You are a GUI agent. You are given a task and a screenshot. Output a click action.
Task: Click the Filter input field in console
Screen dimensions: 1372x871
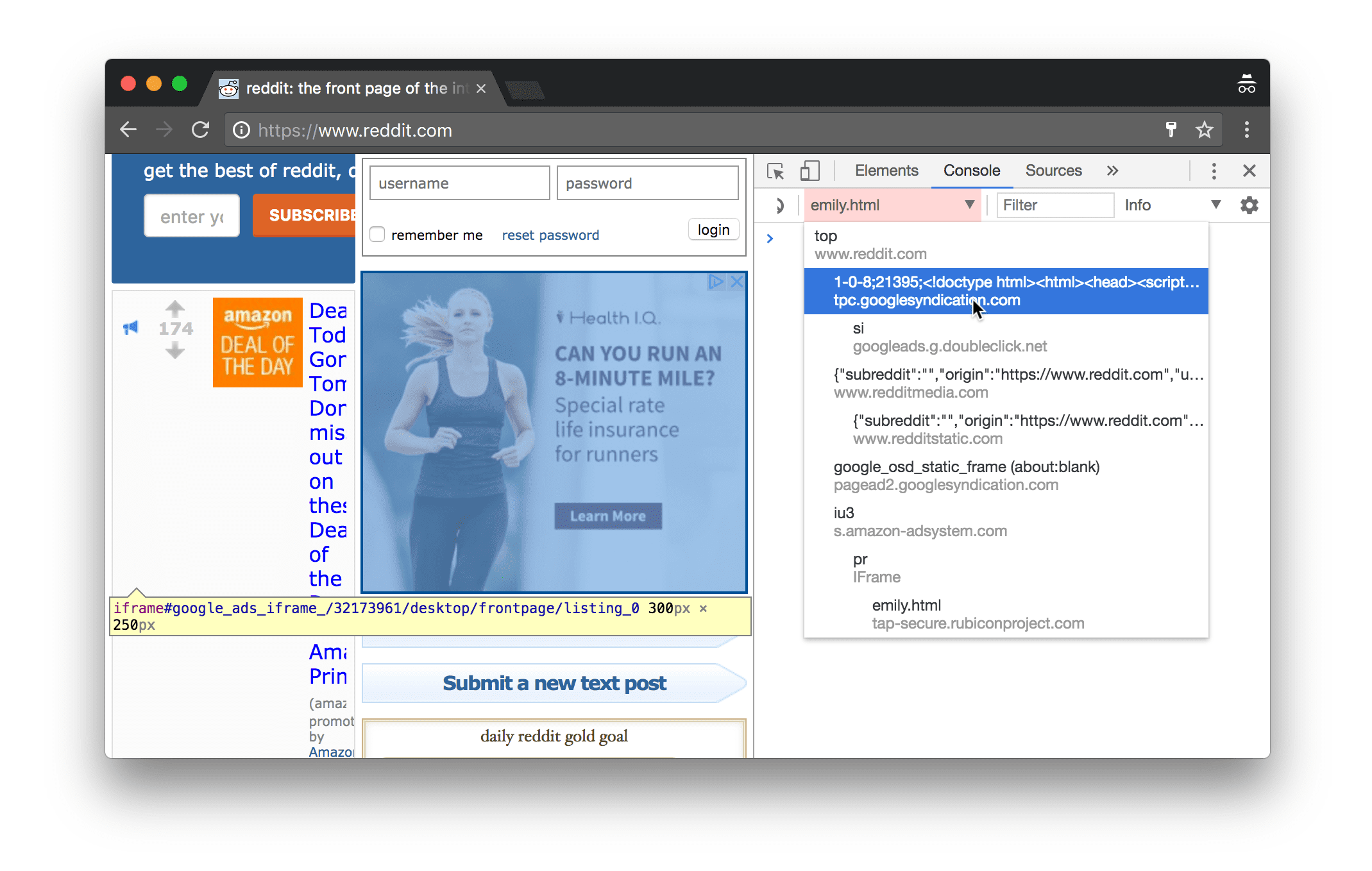pyautogui.click(x=1053, y=205)
